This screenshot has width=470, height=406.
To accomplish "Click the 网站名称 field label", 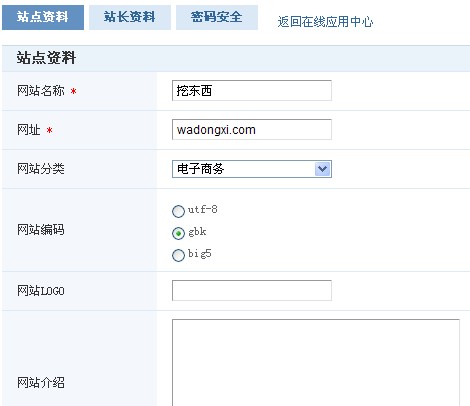I will 41,91.
